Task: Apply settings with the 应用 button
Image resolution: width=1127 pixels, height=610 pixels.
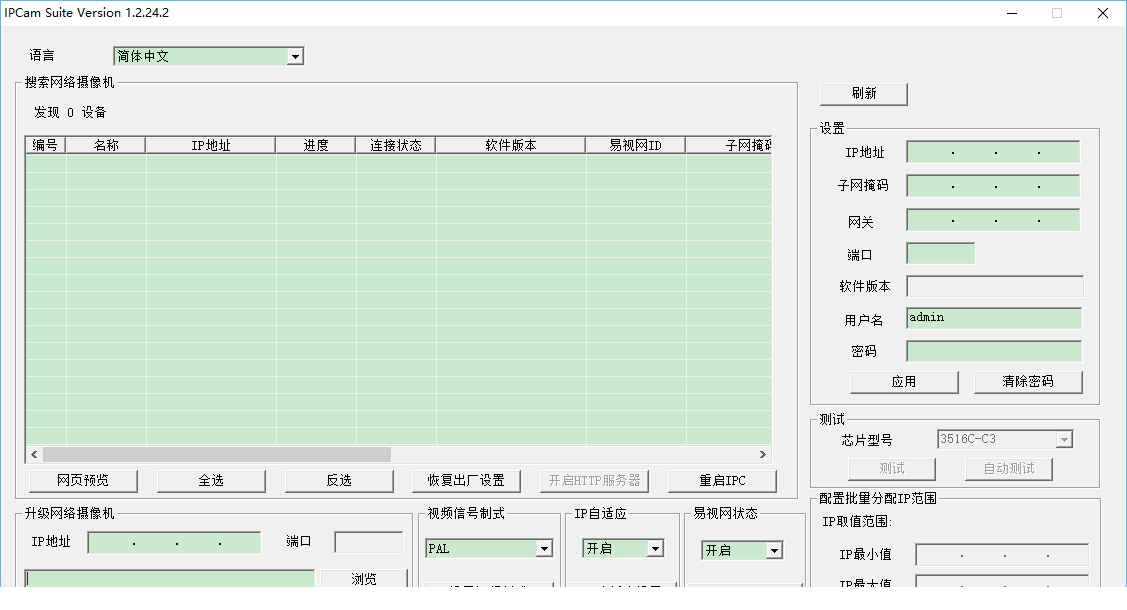Action: point(903,381)
